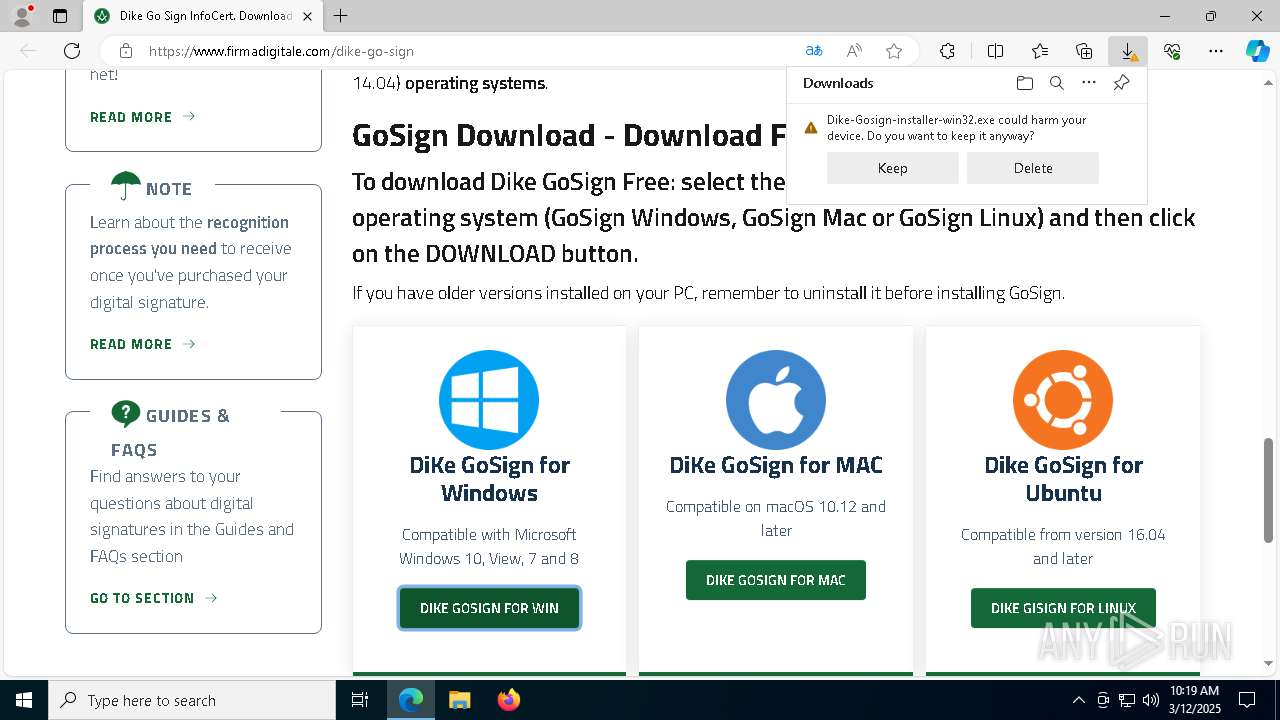View site information via the lock icon
The width and height of the screenshot is (1280, 720).
(126, 51)
